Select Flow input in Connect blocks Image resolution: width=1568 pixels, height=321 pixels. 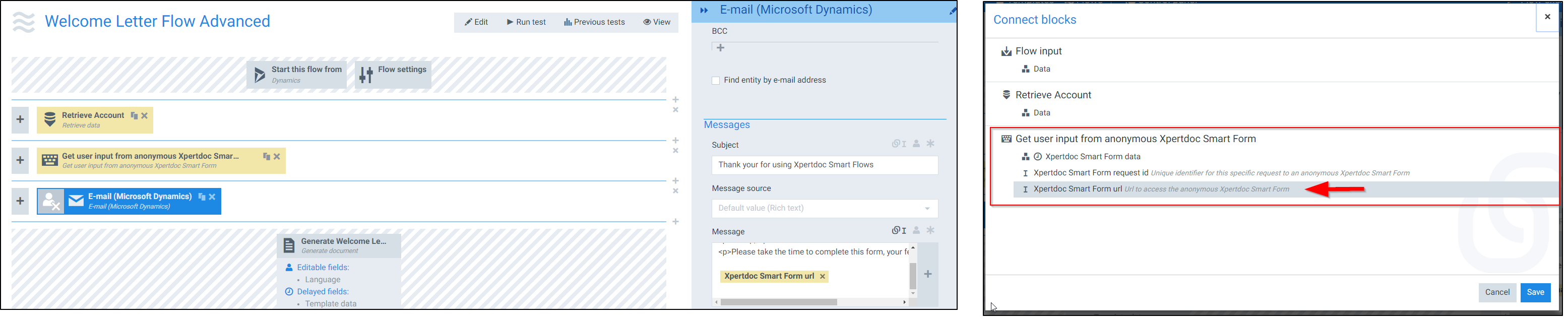pyautogui.click(x=1038, y=51)
